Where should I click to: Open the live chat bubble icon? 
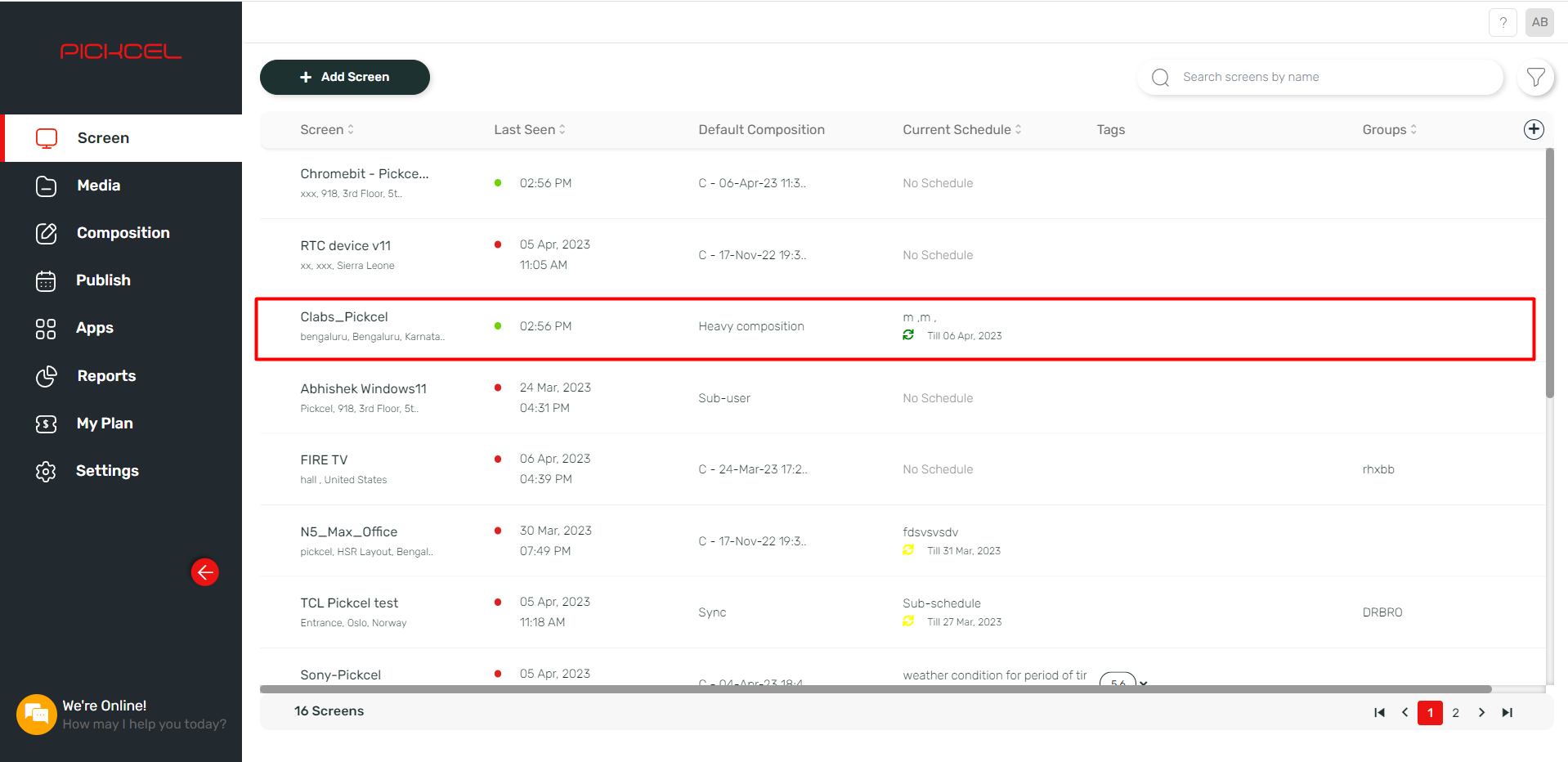click(x=36, y=714)
